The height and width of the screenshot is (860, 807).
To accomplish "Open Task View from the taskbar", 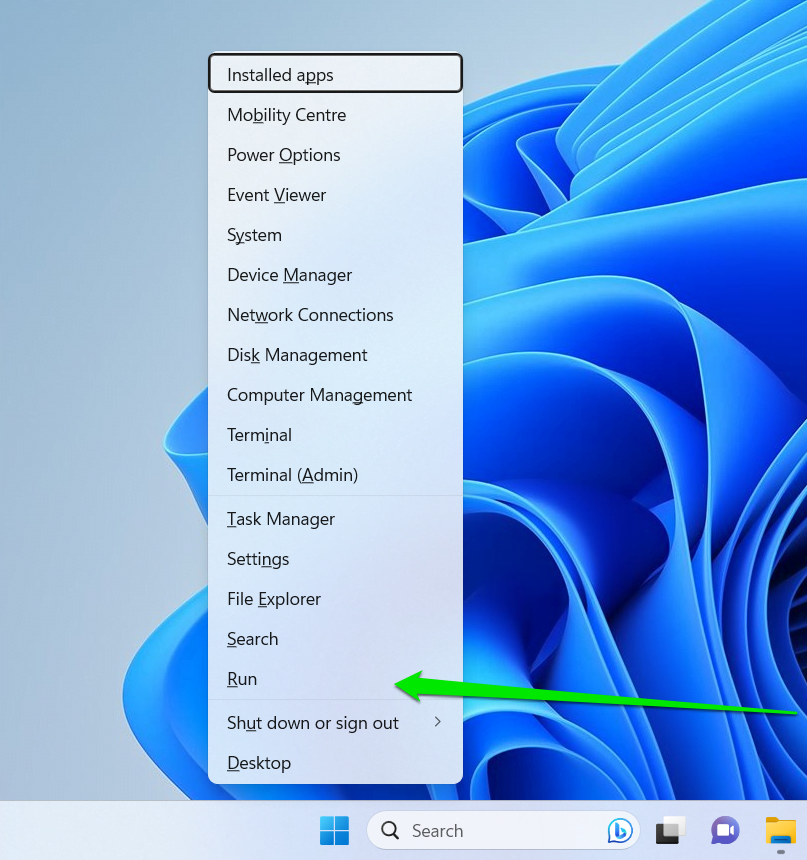I will tap(670, 830).
